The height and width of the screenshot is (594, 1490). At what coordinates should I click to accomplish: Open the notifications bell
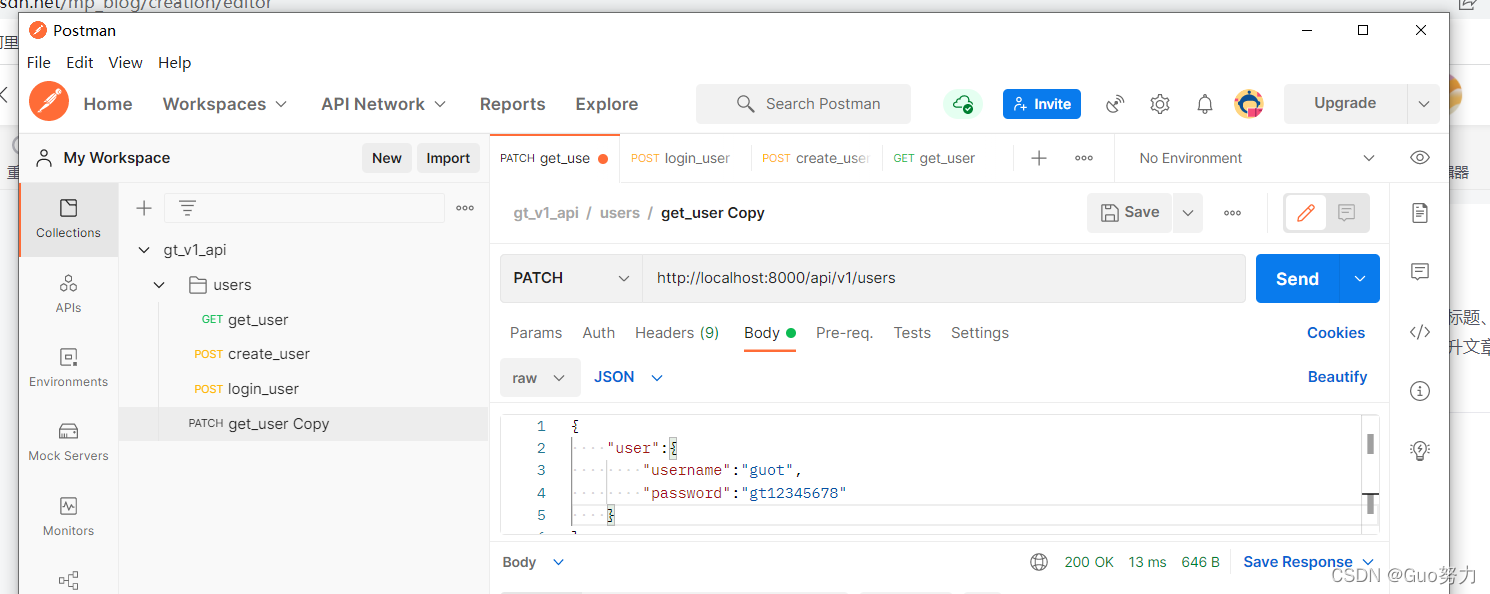(x=1205, y=104)
